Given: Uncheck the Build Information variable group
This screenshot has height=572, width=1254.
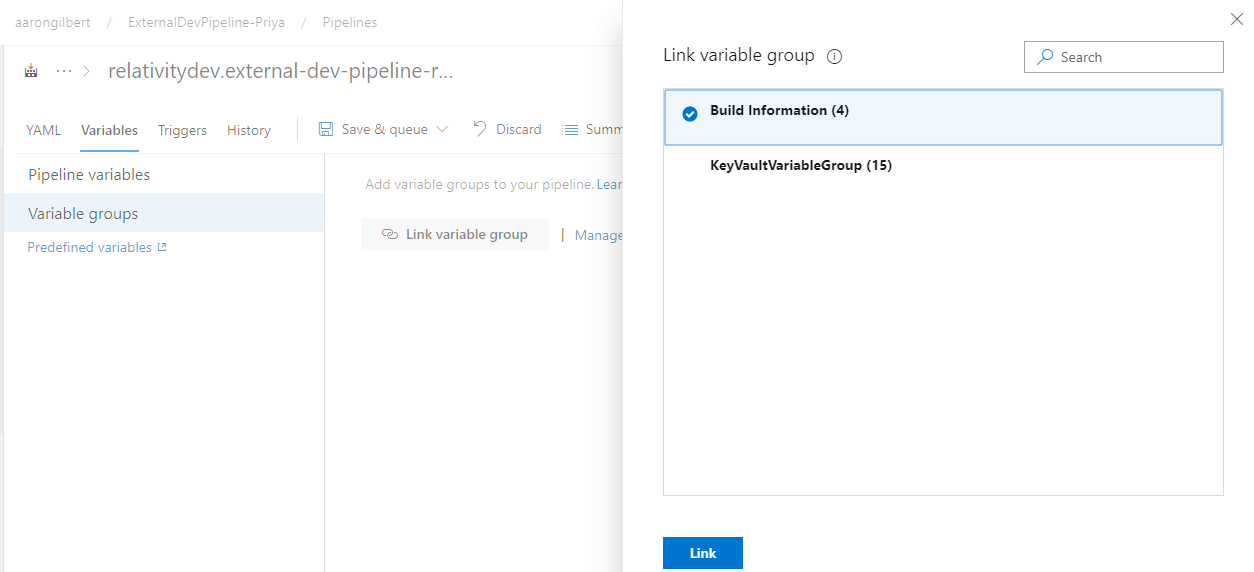Looking at the screenshot, I should (689, 113).
